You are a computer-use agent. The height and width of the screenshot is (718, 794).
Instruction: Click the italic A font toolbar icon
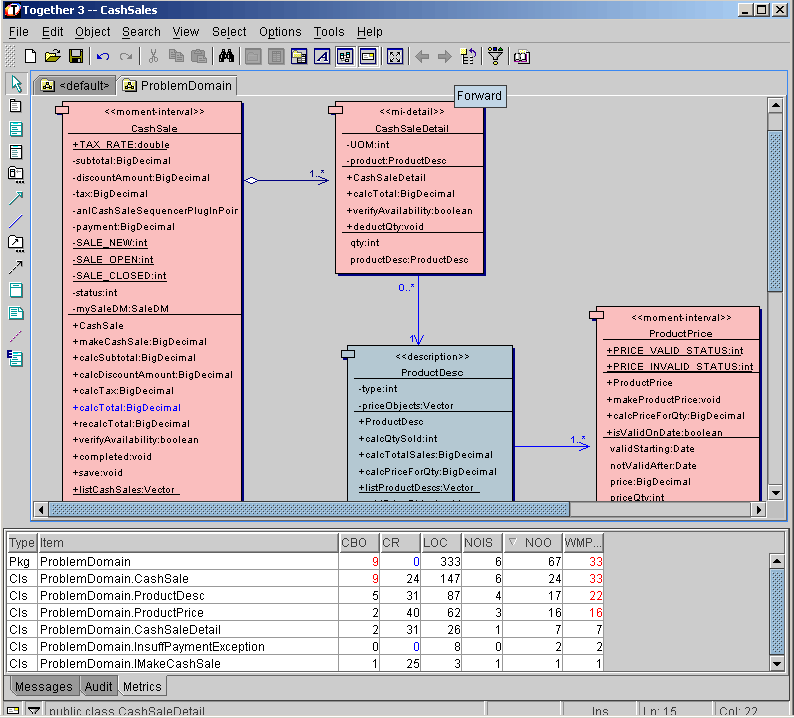pos(322,56)
